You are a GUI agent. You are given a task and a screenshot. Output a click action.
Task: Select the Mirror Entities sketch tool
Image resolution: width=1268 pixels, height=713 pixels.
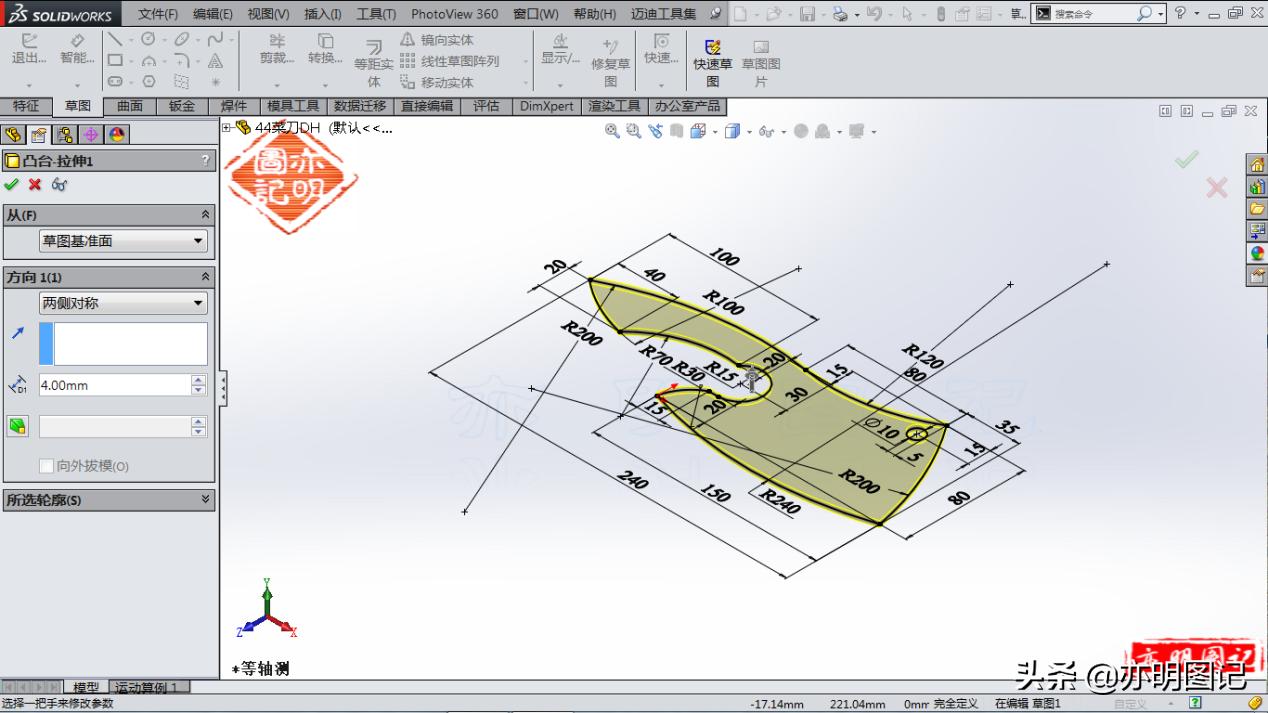click(x=436, y=40)
